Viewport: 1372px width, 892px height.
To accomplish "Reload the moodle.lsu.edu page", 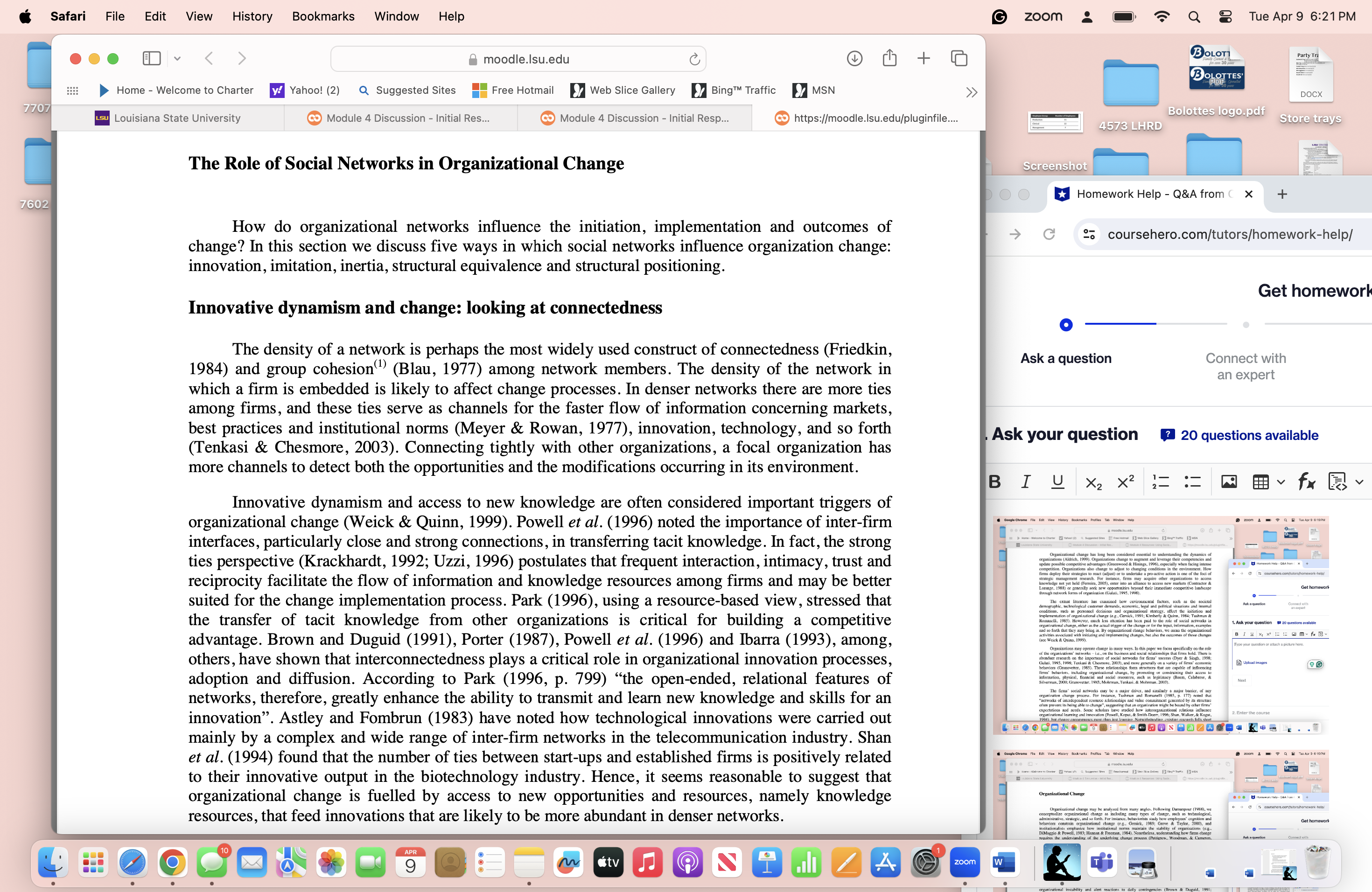I will click(x=695, y=59).
